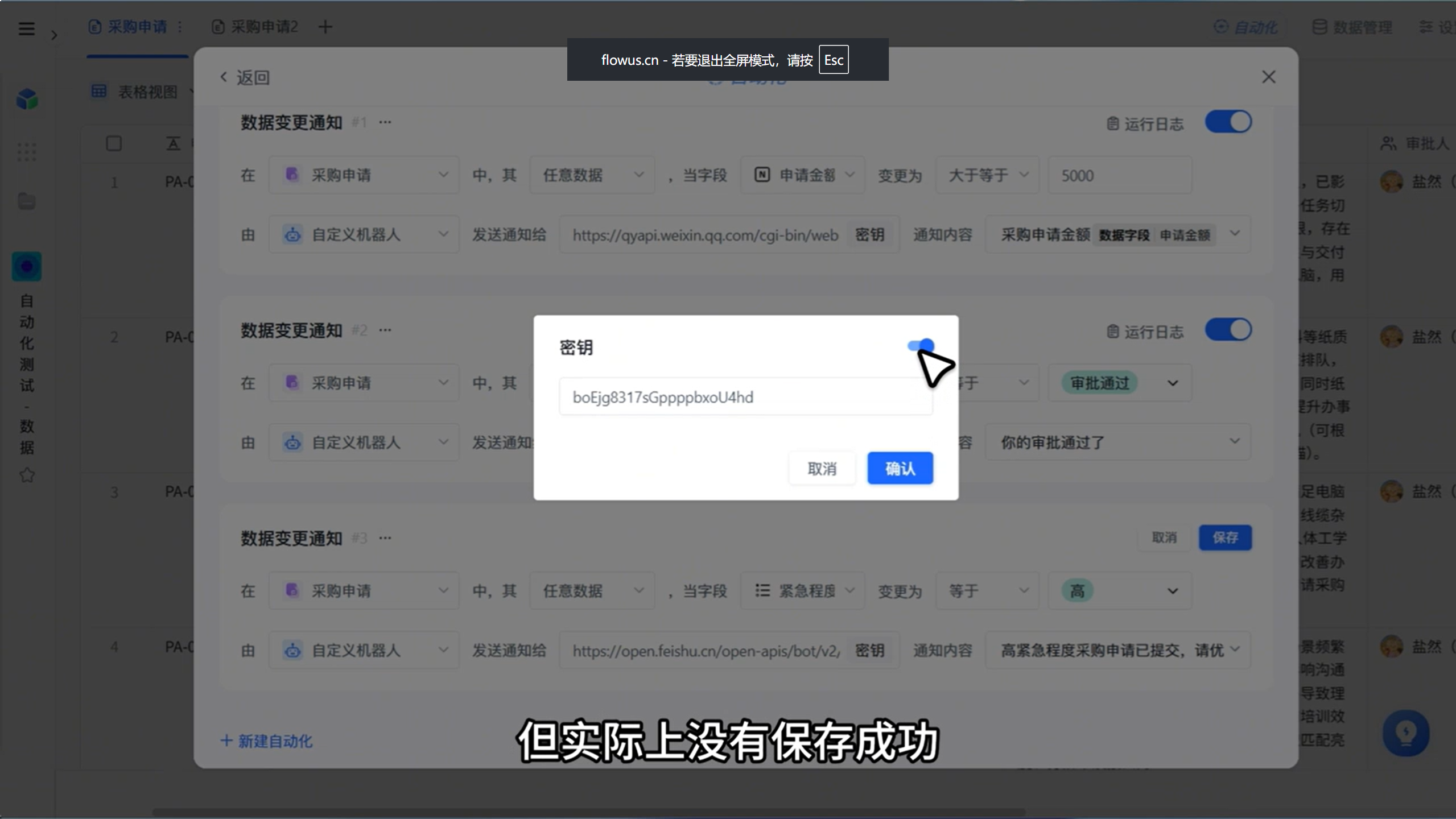Open 任意数据 dropdown in automation #3

click(x=592, y=591)
